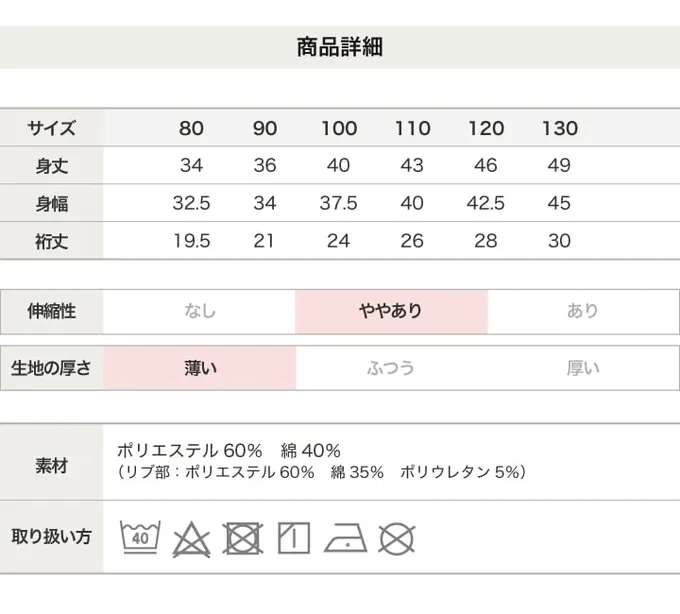Click the iron care symbol
Screen dimensions: 680x614
click(x=345, y=538)
